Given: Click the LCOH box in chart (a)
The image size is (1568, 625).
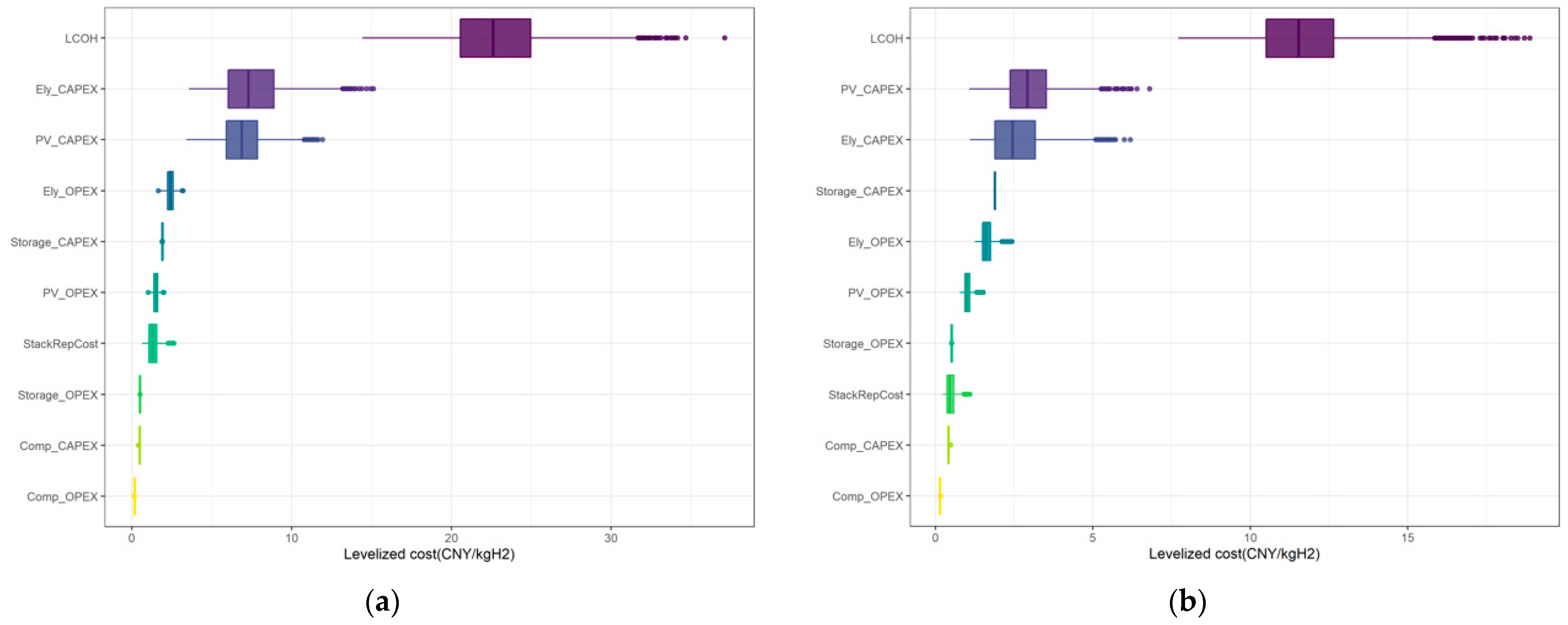Looking at the screenshot, I should pos(495,38).
